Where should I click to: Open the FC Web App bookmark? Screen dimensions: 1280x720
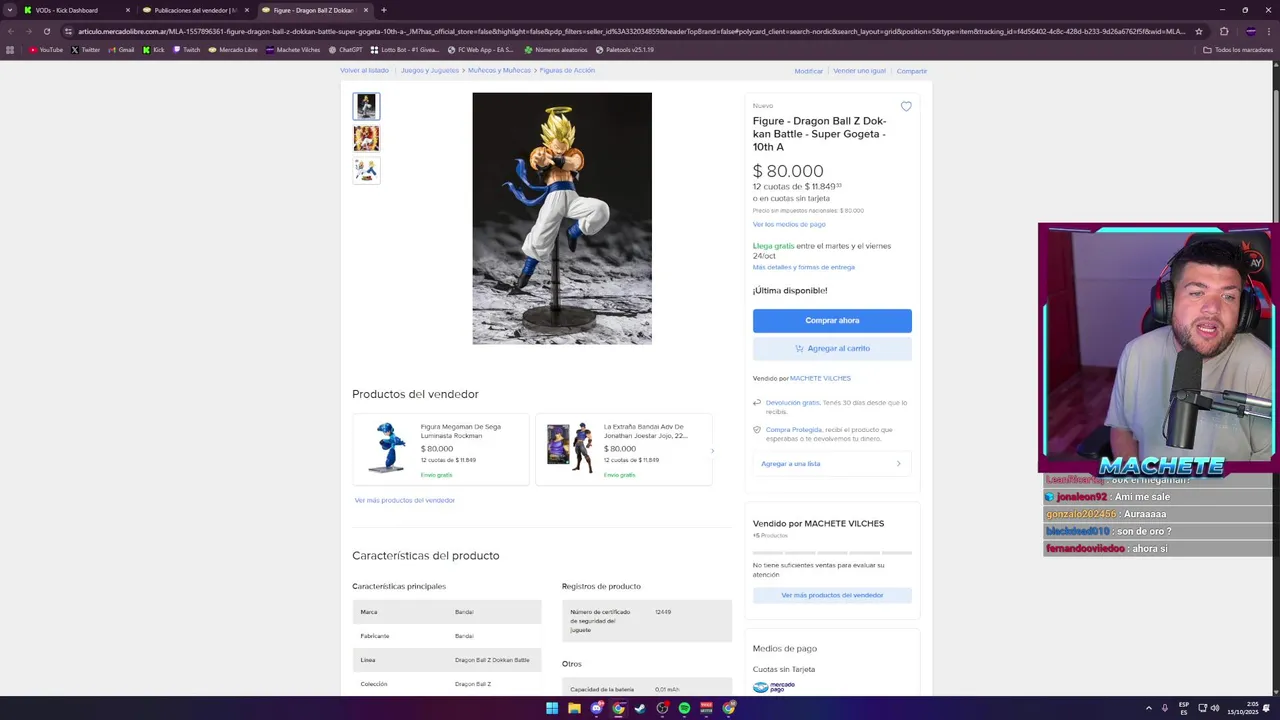point(481,50)
